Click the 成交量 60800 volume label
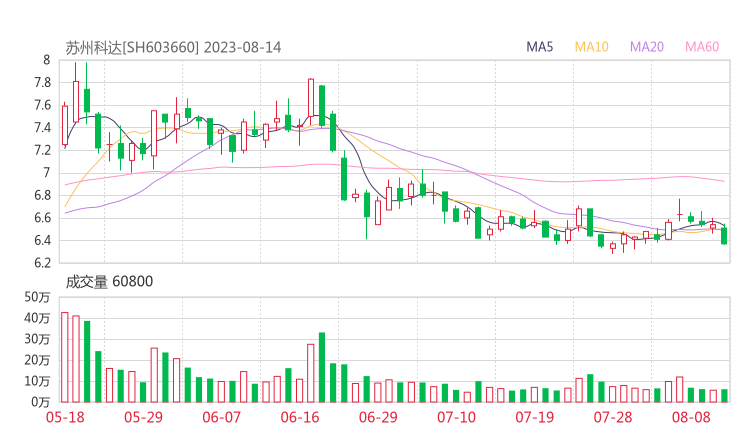This screenshot has width=740, height=440. pyautogui.click(x=109, y=282)
